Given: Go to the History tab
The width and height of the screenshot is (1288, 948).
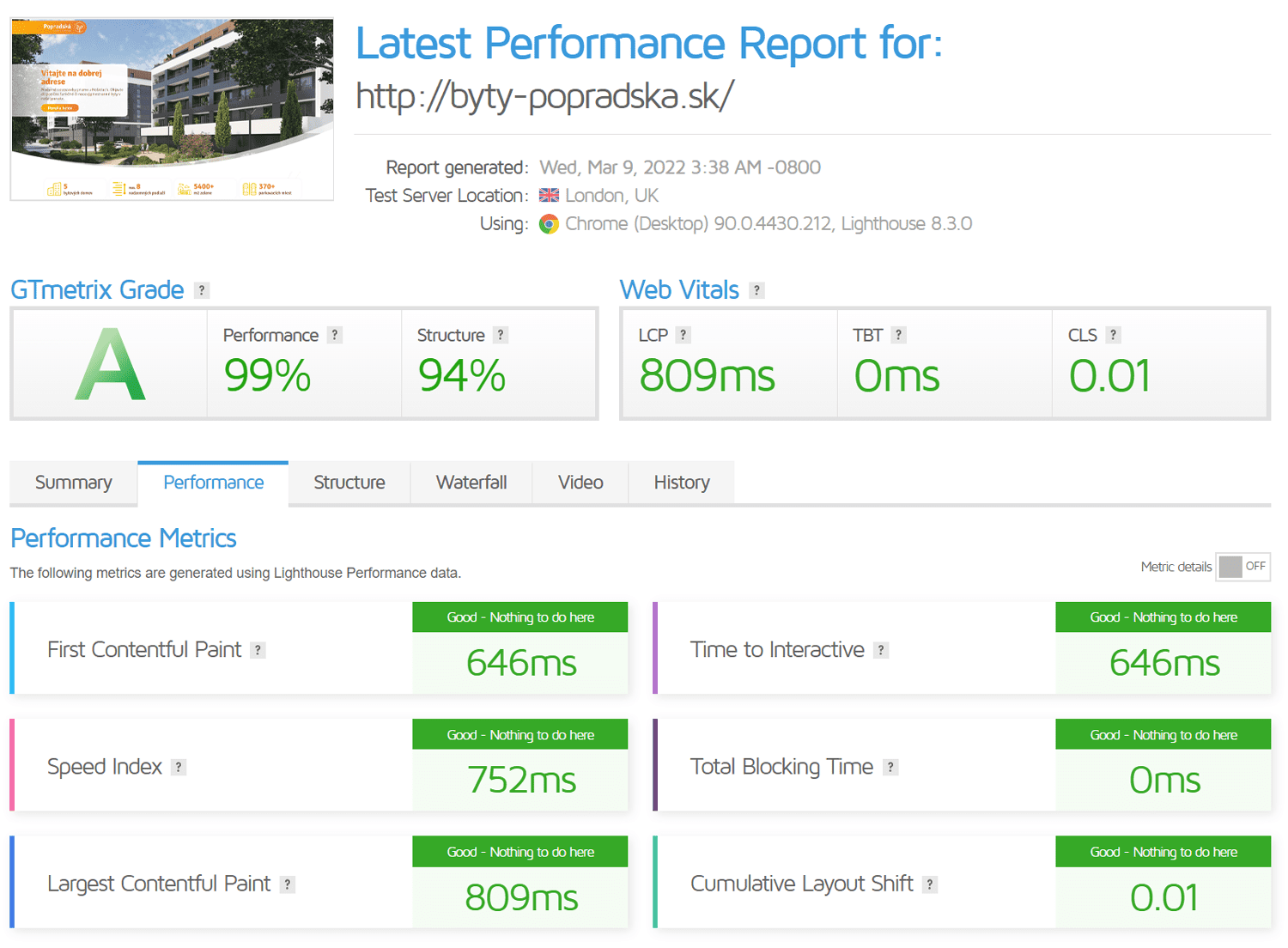Looking at the screenshot, I should 682,483.
